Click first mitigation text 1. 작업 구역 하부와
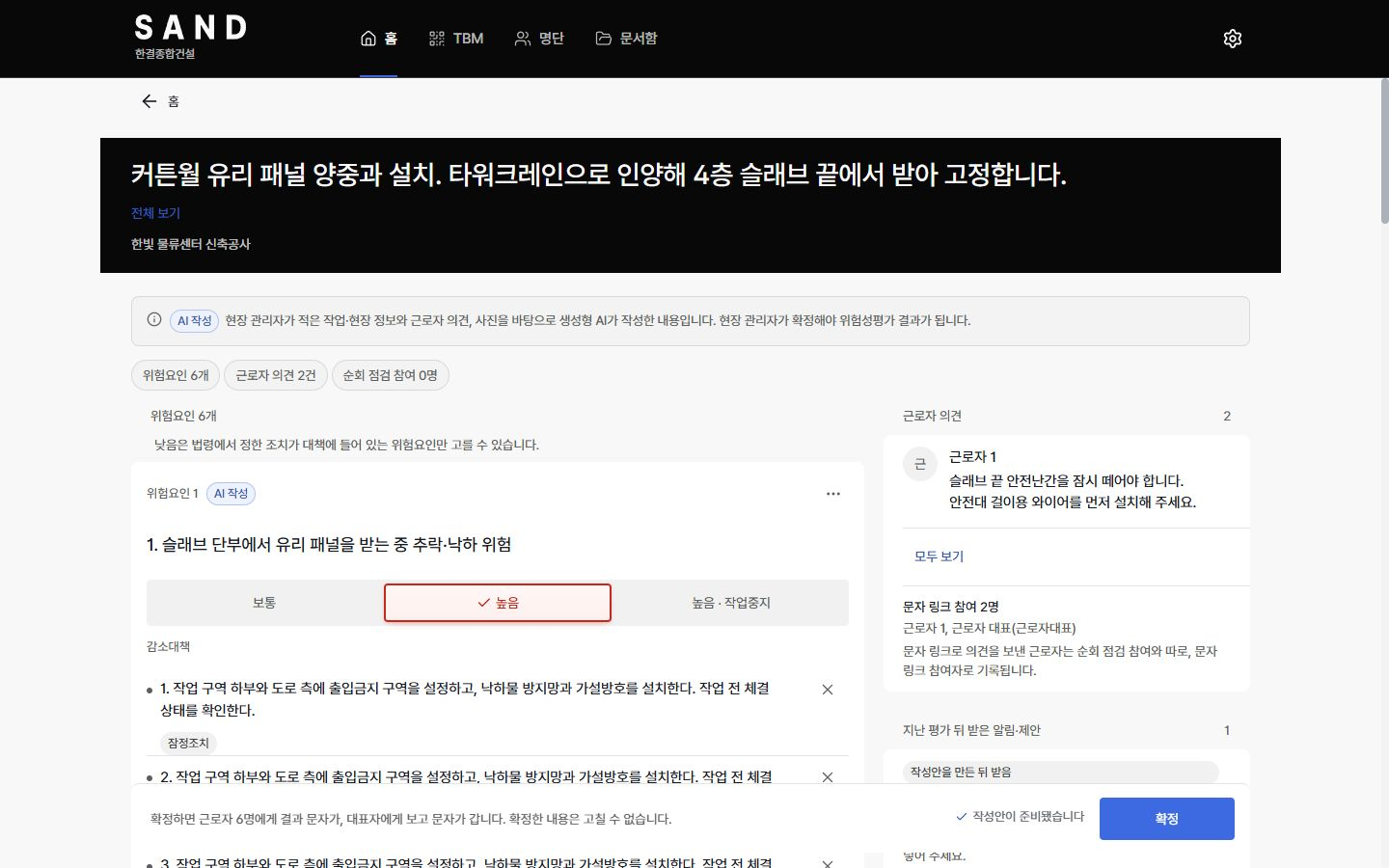 [465, 699]
